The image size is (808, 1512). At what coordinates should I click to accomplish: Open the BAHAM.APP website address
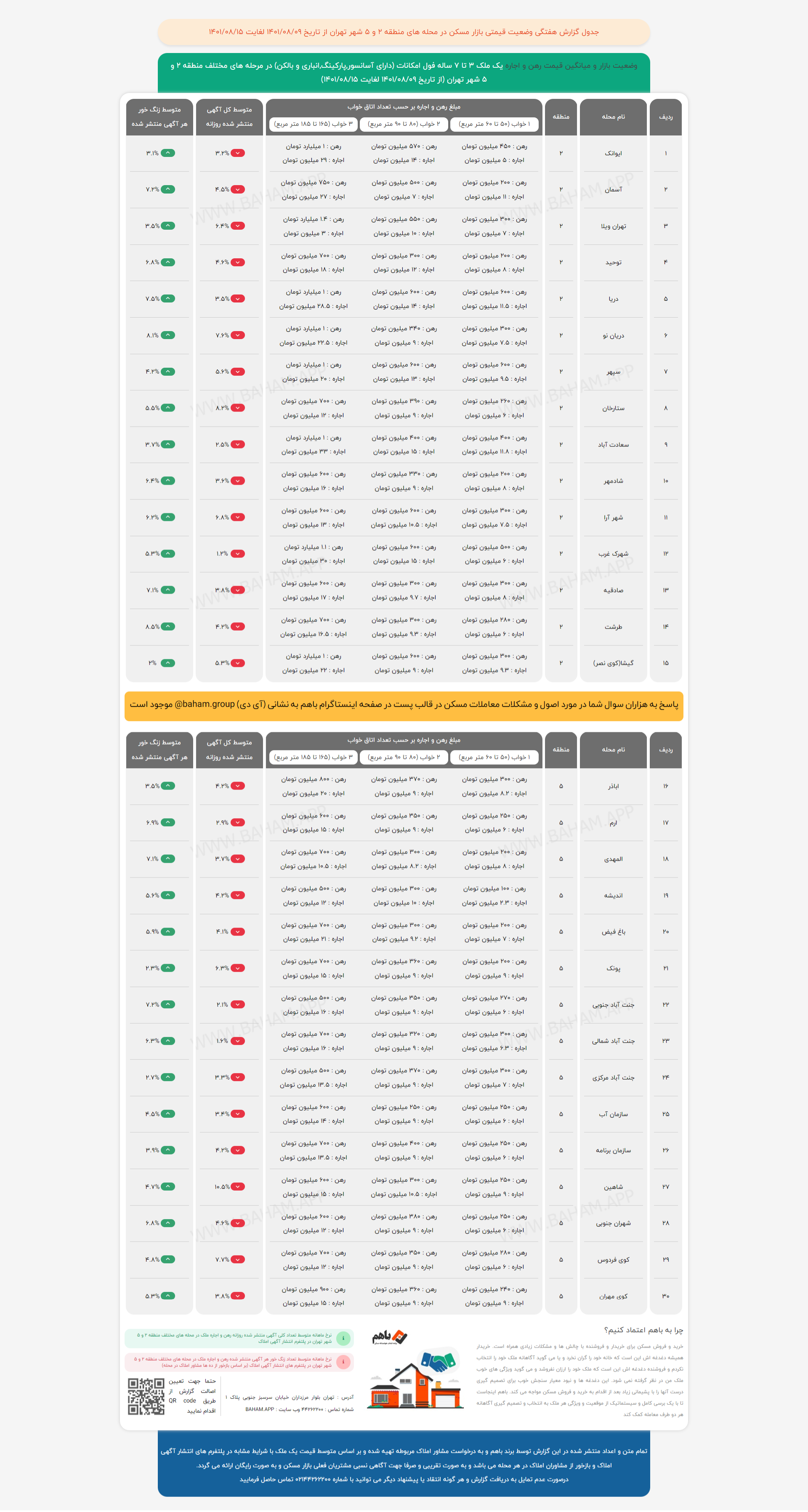(x=260, y=1409)
